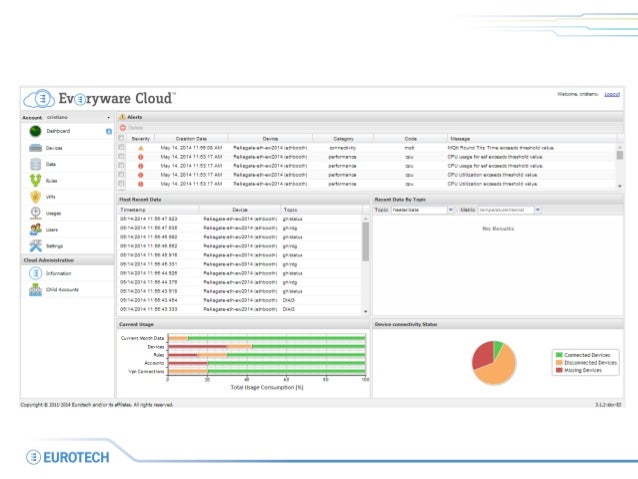Open the Metric dropdown arrow
This screenshot has width=638, height=479.
pos(538,210)
